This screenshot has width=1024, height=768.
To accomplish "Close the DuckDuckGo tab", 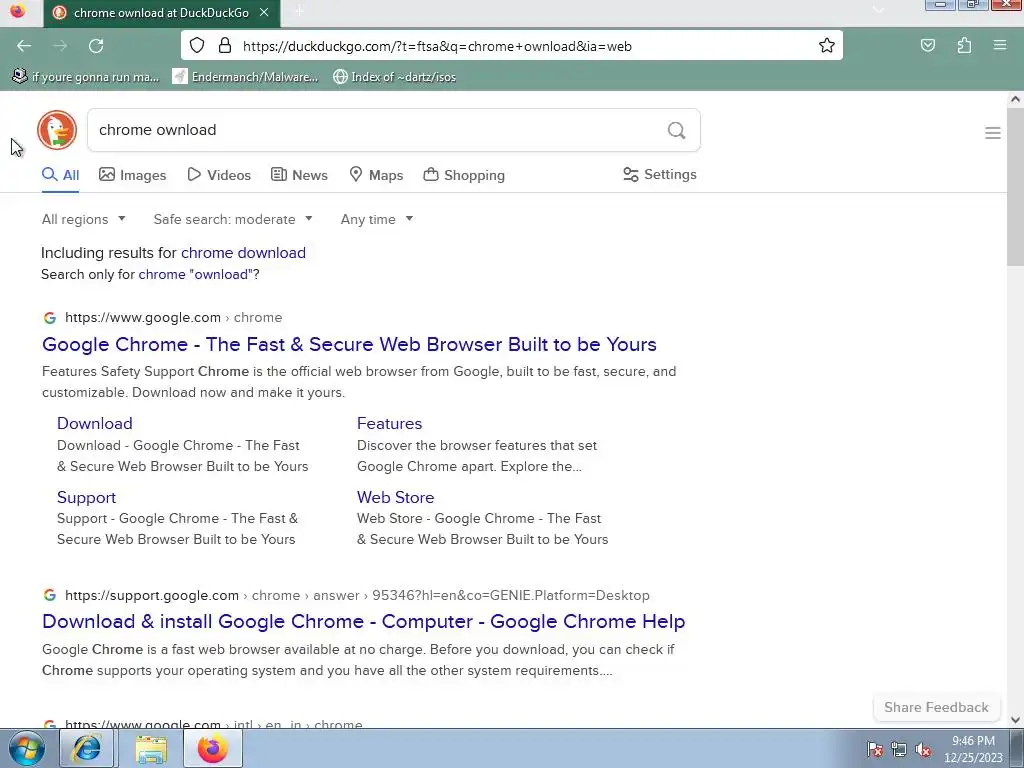I will click(x=264, y=12).
